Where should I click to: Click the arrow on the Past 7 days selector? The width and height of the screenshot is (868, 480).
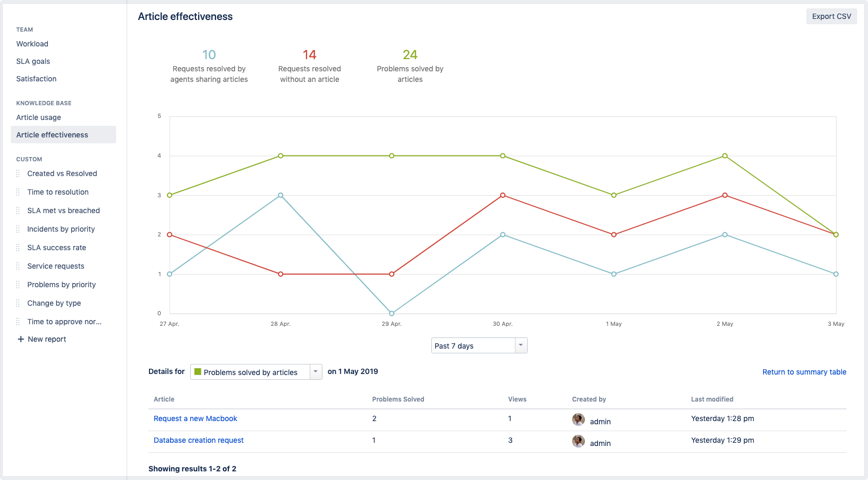tap(520, 346)
